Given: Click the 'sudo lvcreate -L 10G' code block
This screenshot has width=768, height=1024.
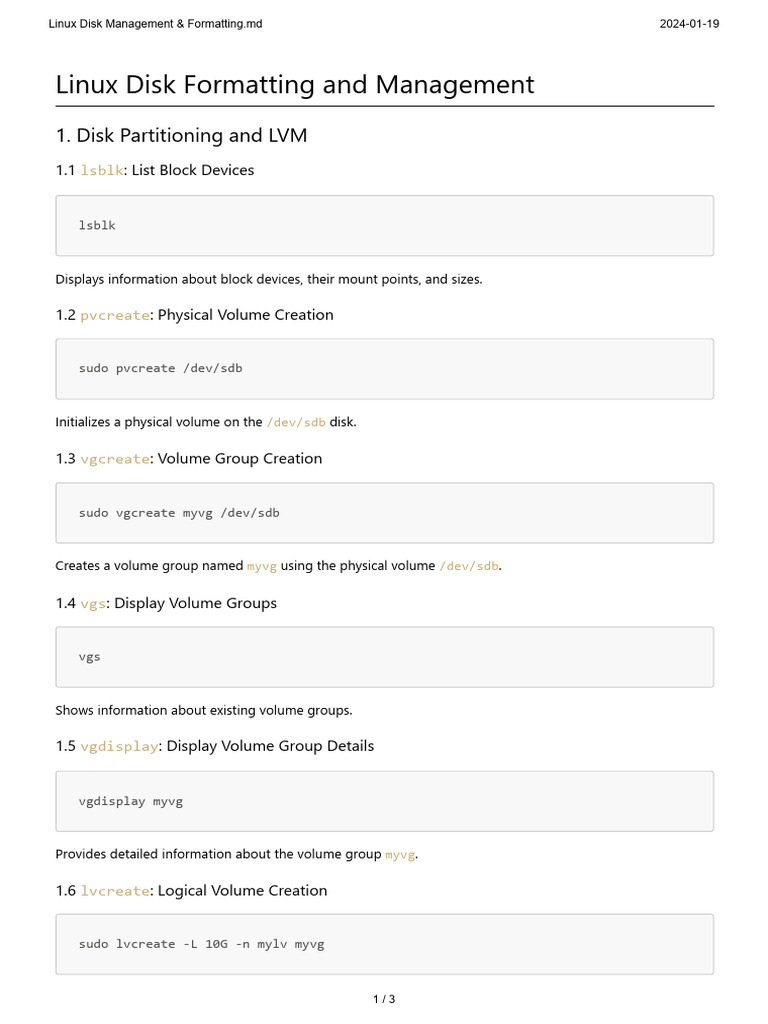Looking at the screenshot, I should [x=384, y=944].
